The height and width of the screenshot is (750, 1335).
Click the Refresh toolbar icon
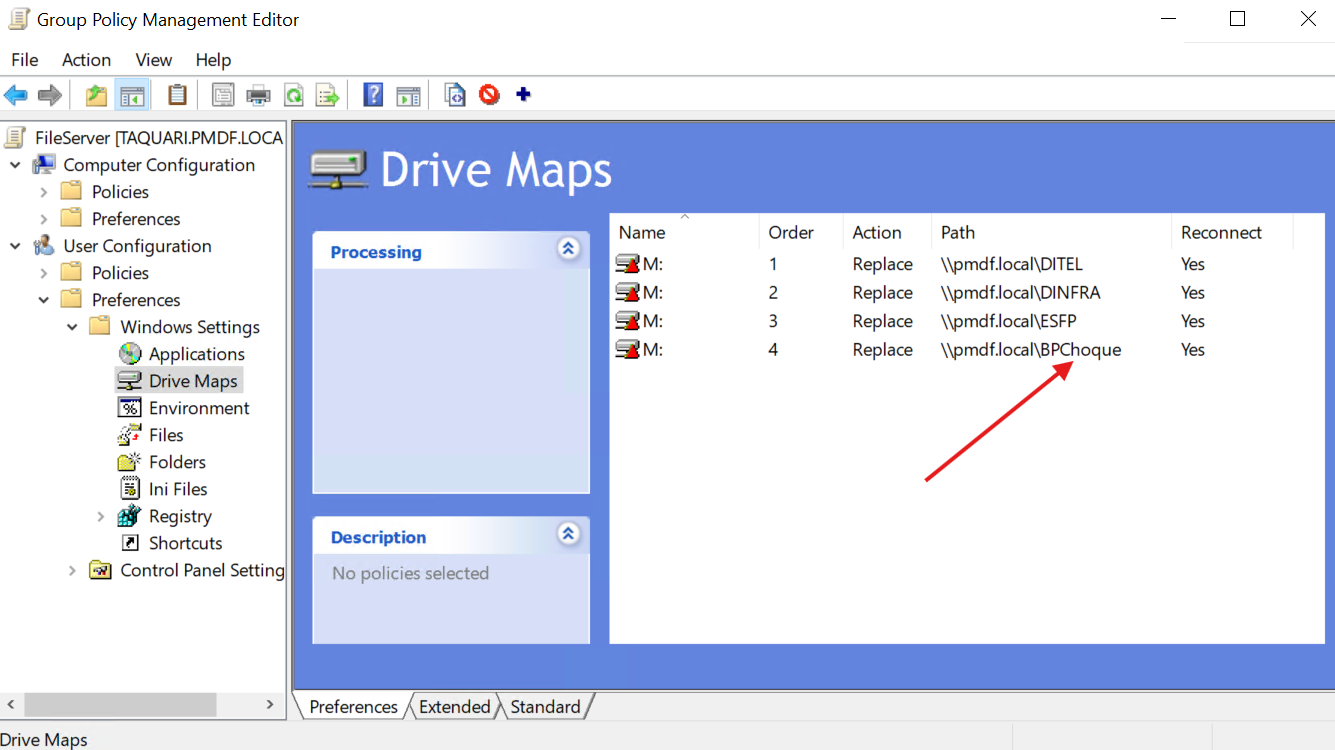(293, 95)
